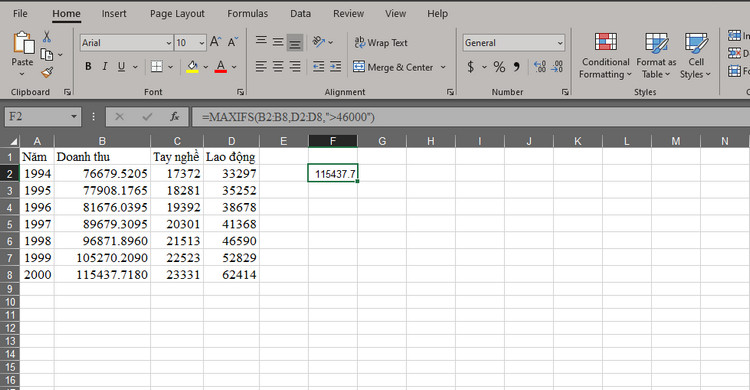Click the Select All corner triangle
750x390 pixels.
(x=10, y=141)
